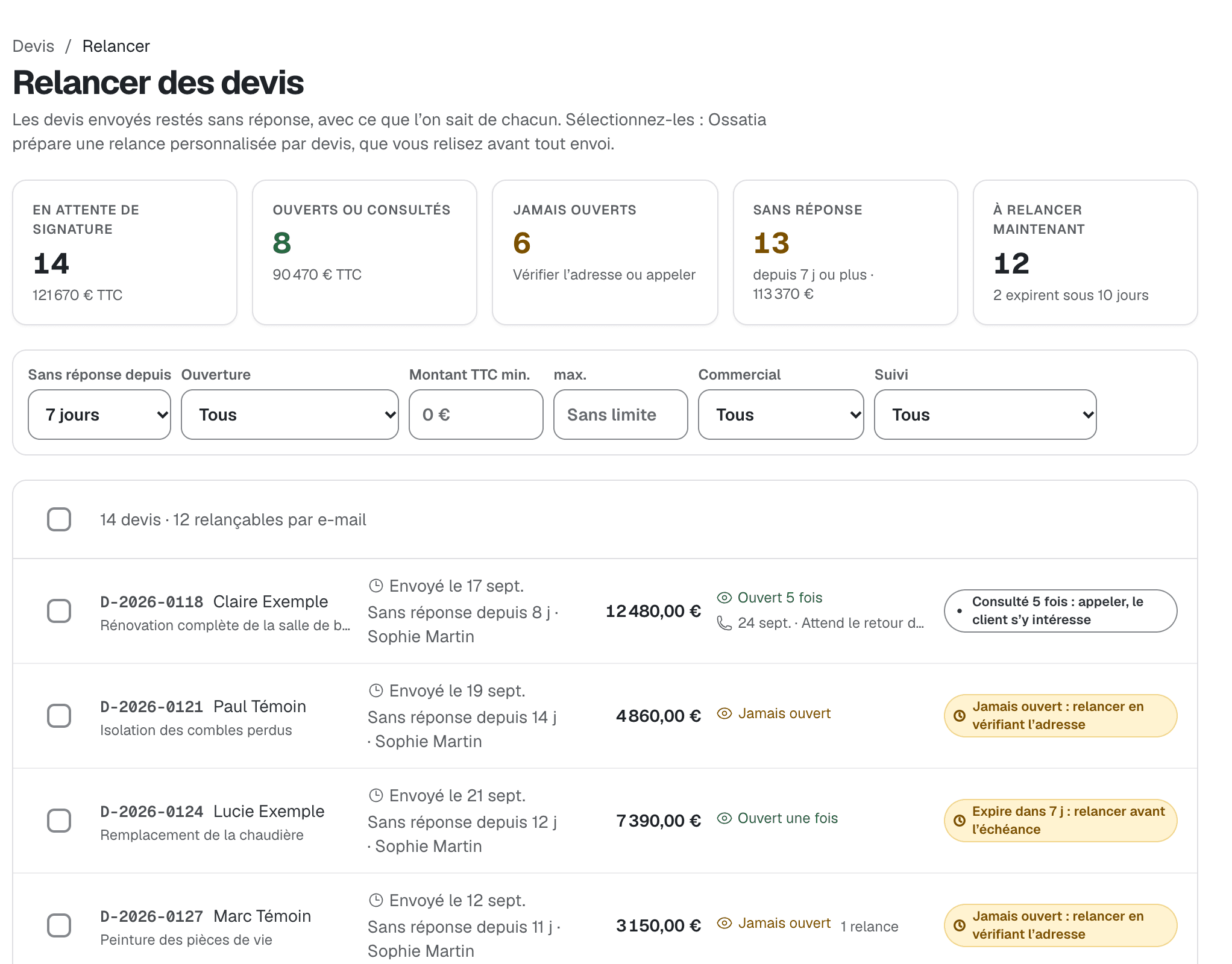
Task: Select the checkbox for D-2026-0127 Marc Témoin
Action: tap(59, 925)
